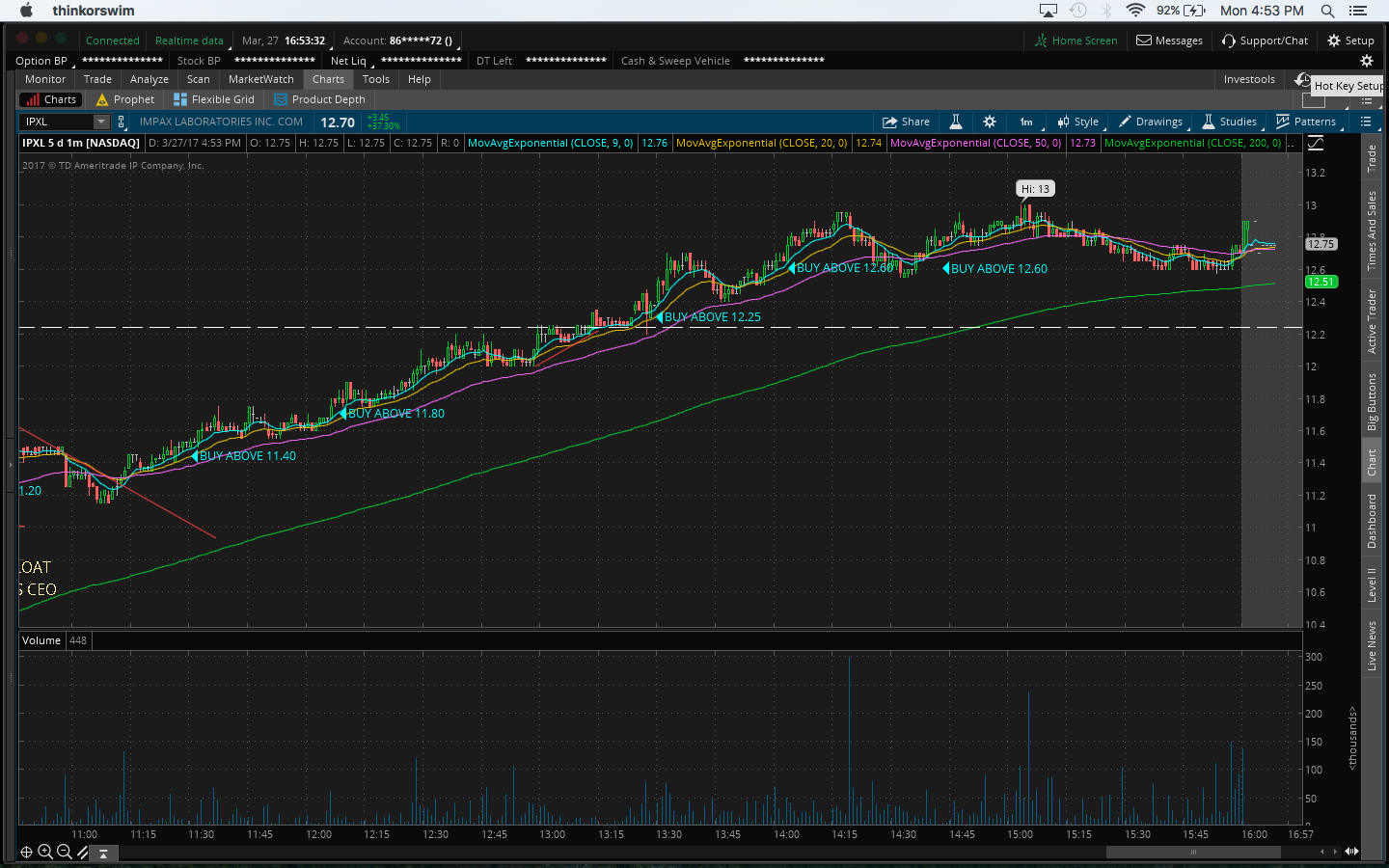Open the application settings gear below Setup
The image size is (1389, 868).
point(1366,61)
